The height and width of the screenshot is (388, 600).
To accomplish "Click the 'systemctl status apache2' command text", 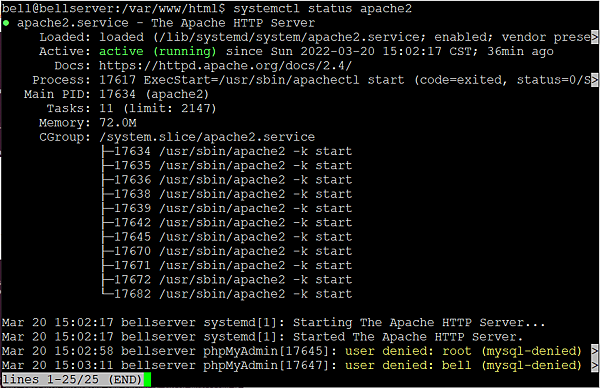I will click(x=323, y=8).
